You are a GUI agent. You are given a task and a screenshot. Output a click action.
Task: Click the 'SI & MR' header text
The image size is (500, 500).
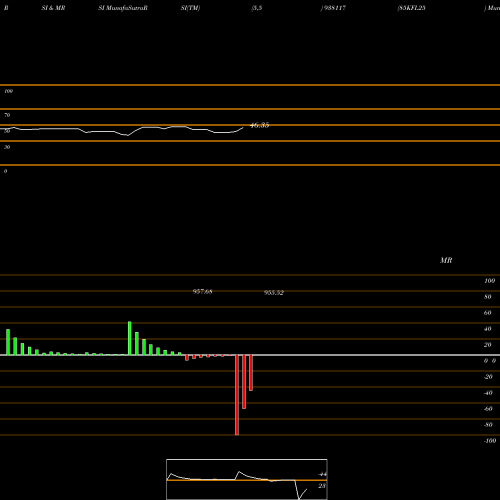tap(53, 8)
